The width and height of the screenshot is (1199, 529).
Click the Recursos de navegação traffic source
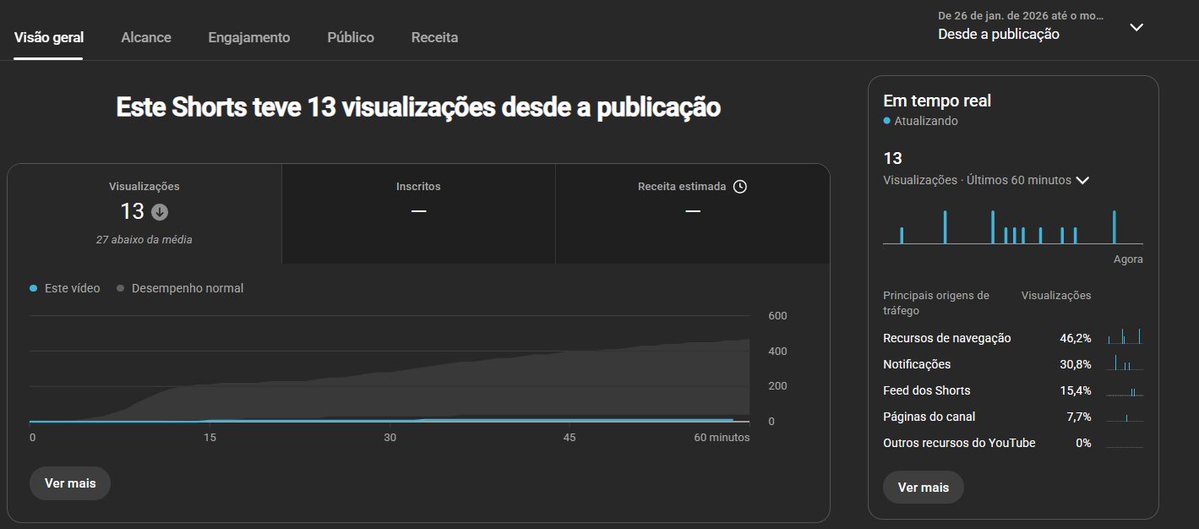pos(947,338)
